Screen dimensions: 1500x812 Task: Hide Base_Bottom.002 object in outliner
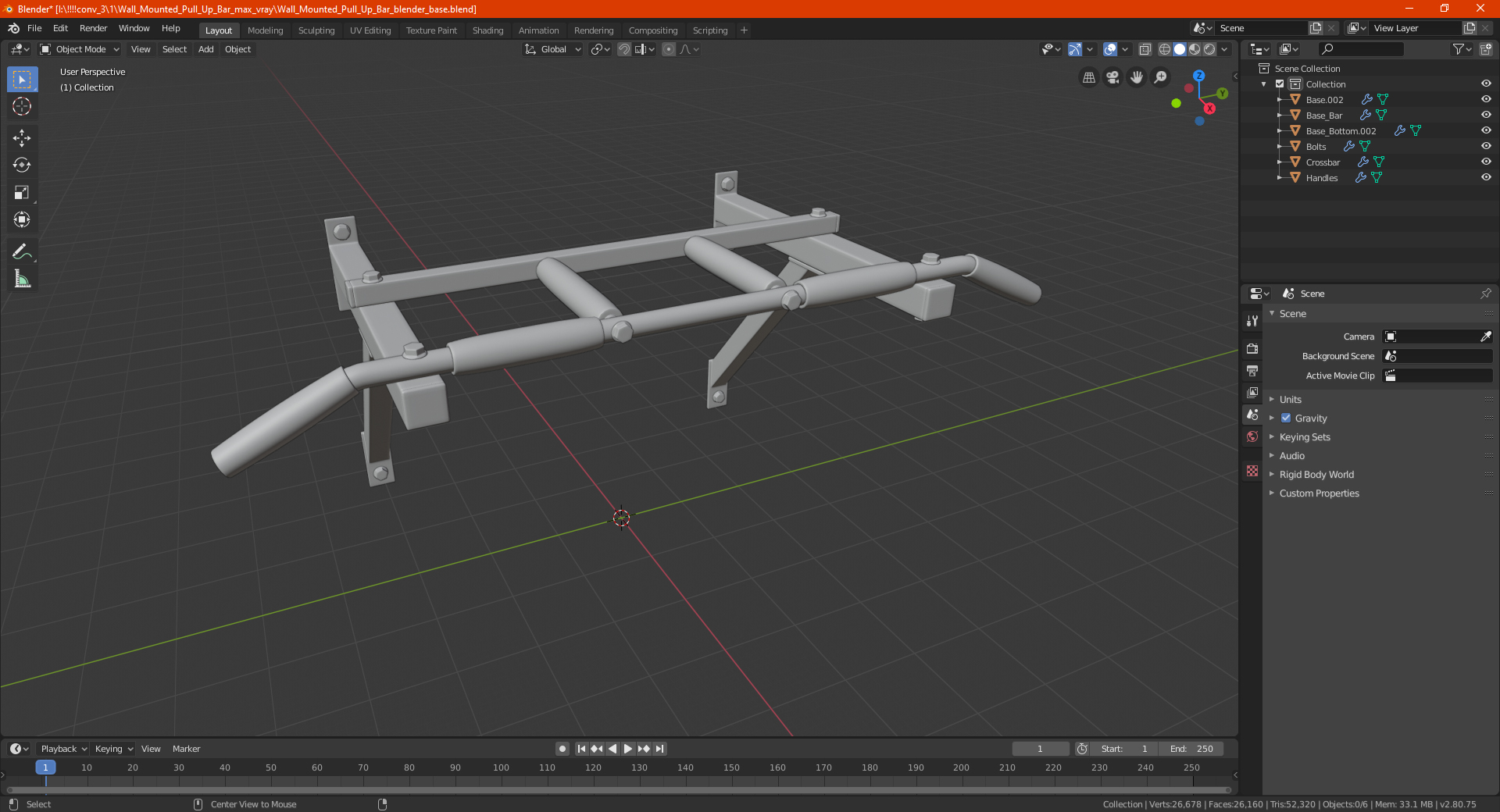pyautogui.click(x=1486, y=130)
